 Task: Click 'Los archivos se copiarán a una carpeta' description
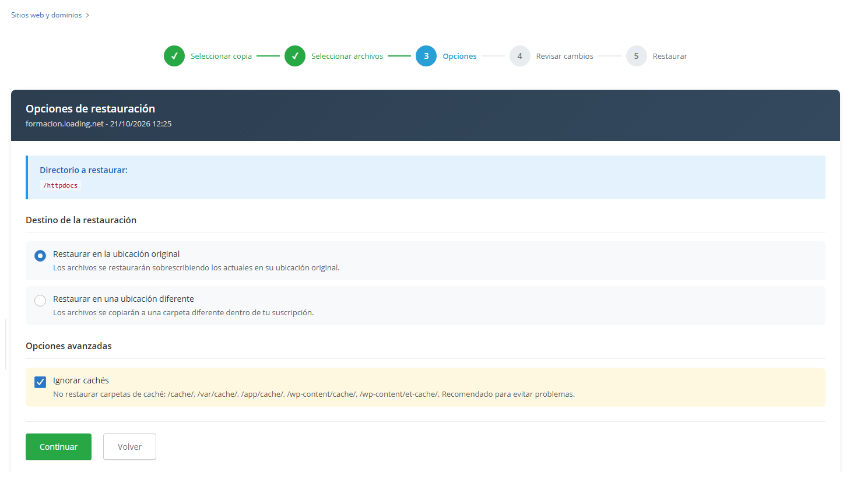click(183, 313)
